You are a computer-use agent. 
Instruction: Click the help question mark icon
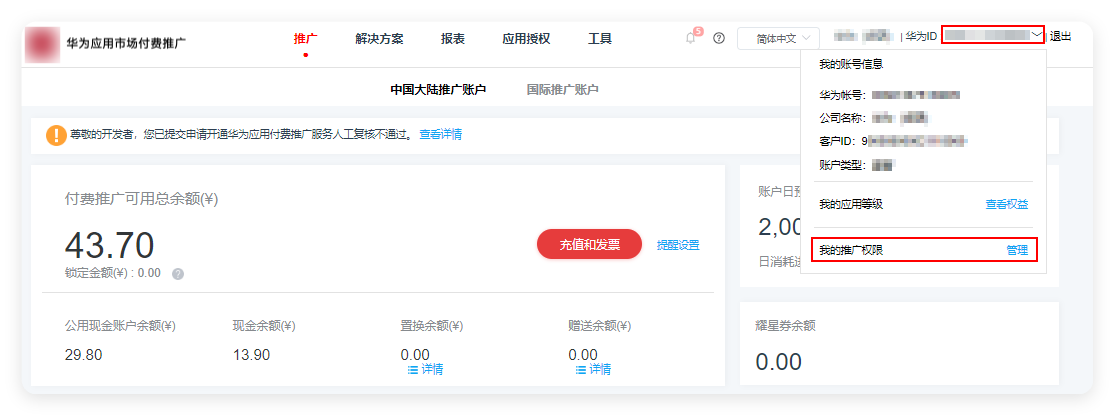pos(718,38)
